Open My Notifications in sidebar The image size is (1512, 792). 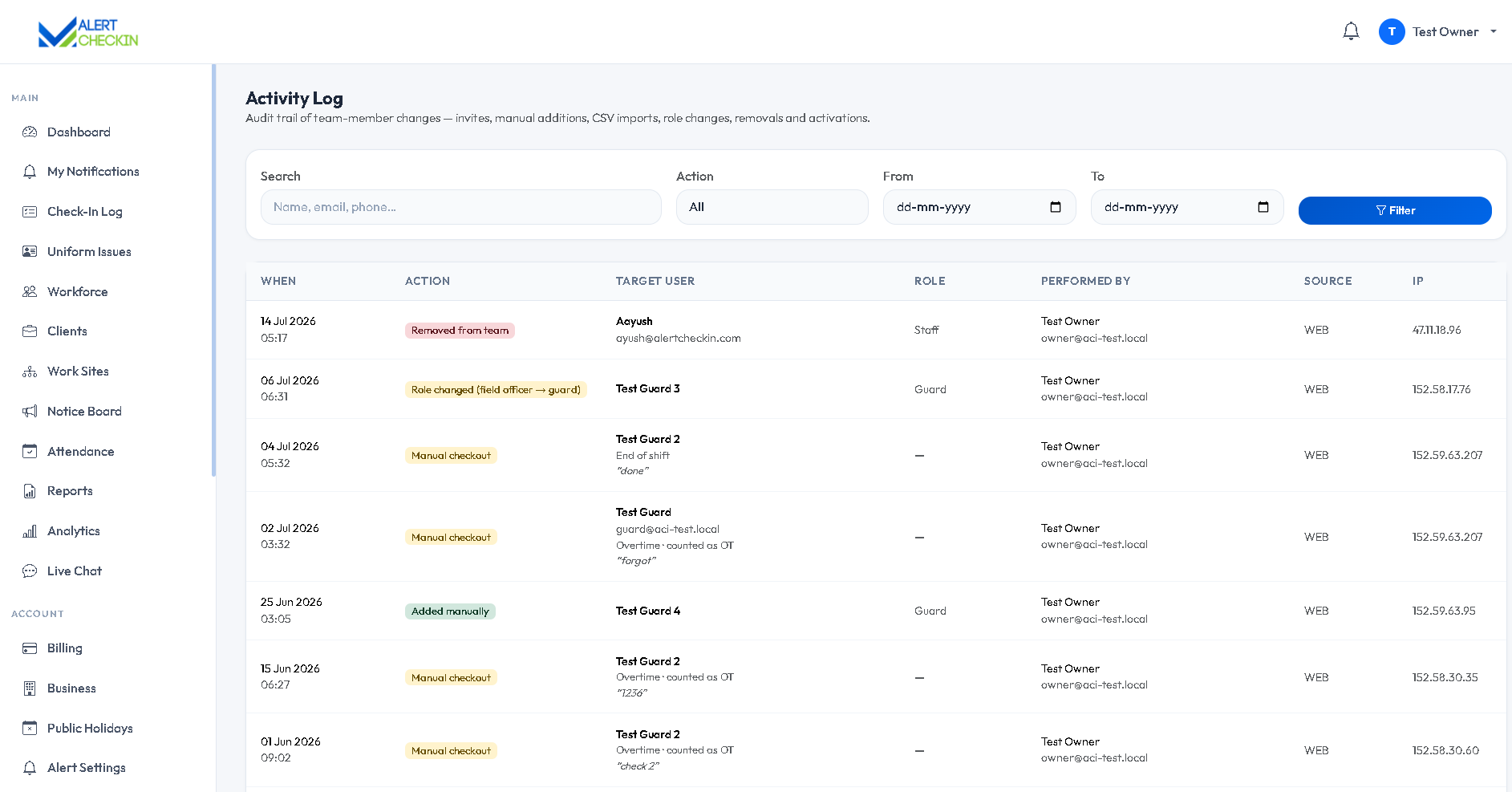click(93, 172)
